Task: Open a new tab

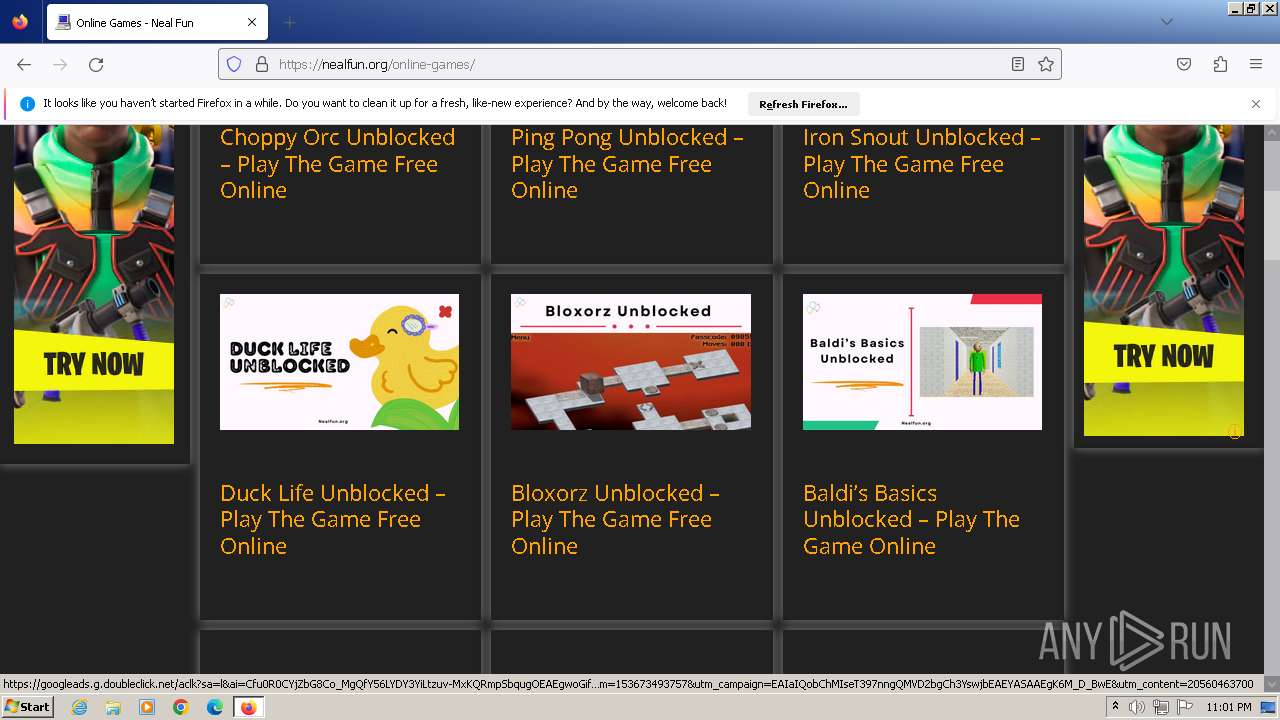Action: point(289,22)
